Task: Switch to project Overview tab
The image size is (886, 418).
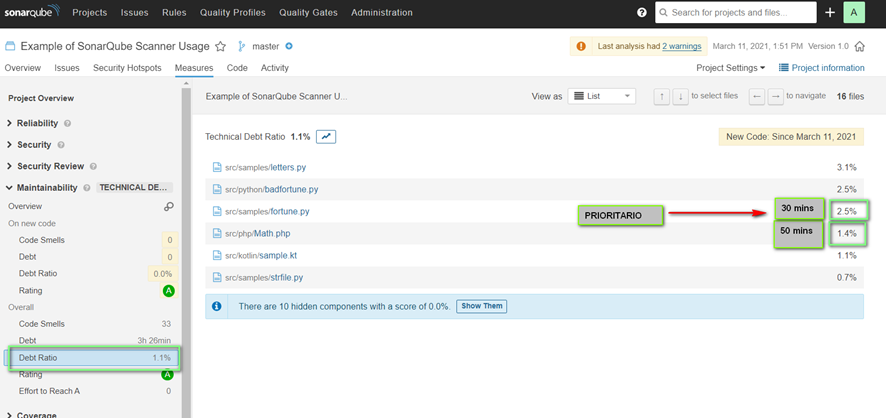Action: (x=23, y=68)
